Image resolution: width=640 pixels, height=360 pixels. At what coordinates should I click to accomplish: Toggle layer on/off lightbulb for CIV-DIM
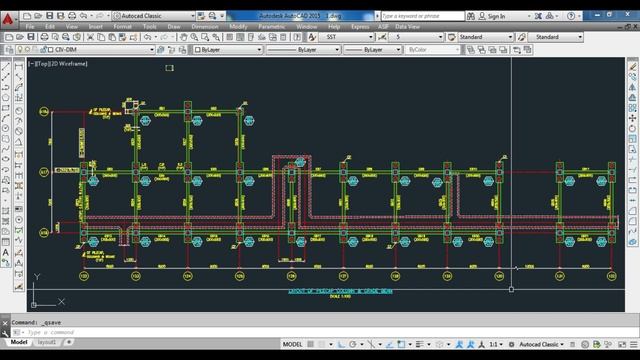pyautogui.click(x=19, y=50)
